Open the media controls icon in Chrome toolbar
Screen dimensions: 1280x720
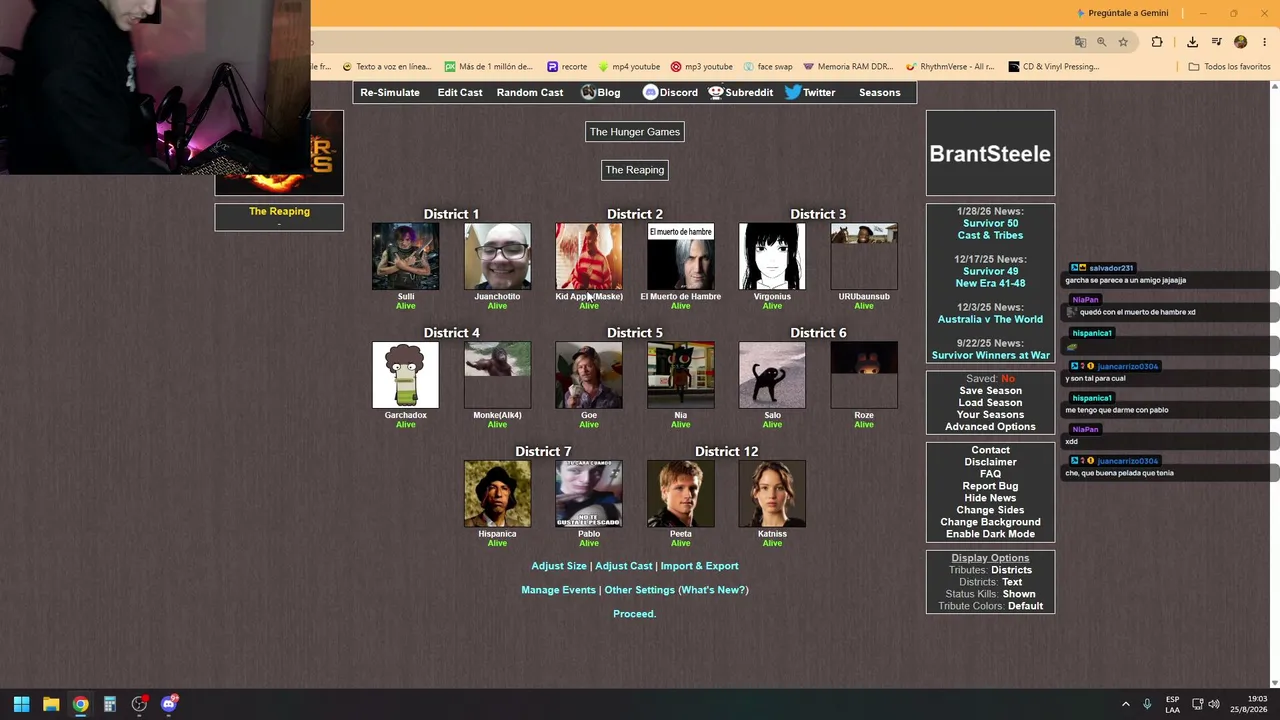point(1216,42)
